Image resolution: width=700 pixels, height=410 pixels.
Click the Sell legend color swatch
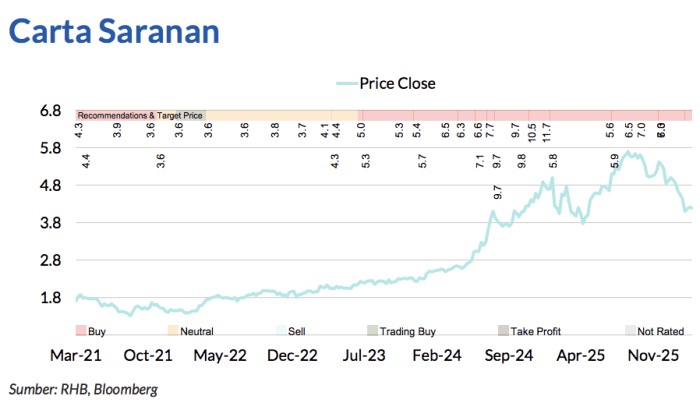pyautogui.click(x=280, y=330)
